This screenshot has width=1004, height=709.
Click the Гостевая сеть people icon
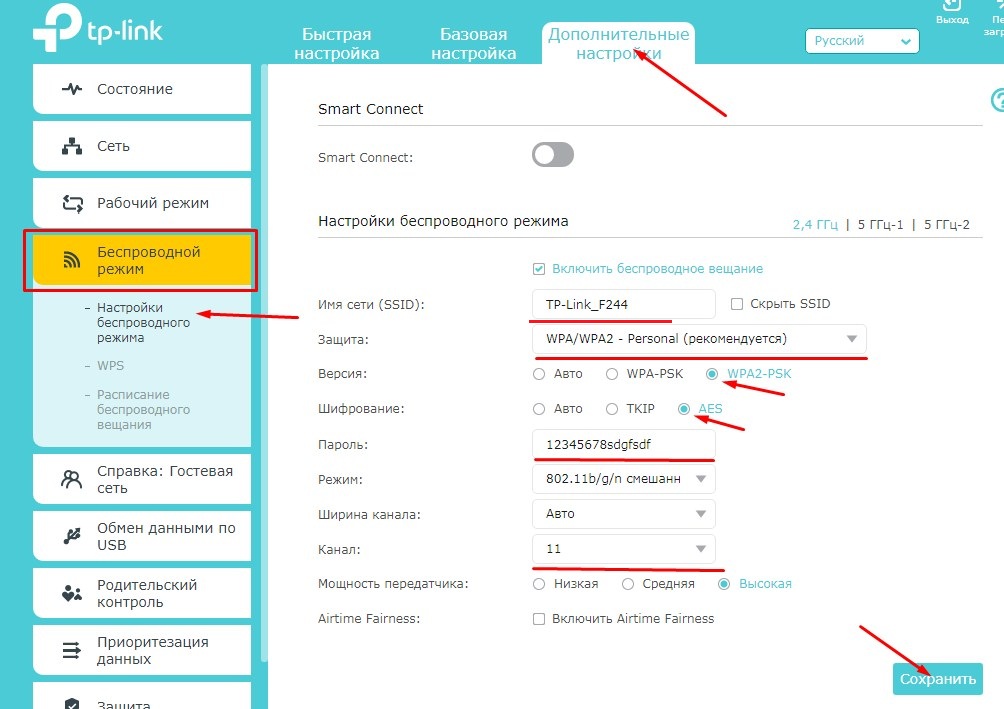72,479
